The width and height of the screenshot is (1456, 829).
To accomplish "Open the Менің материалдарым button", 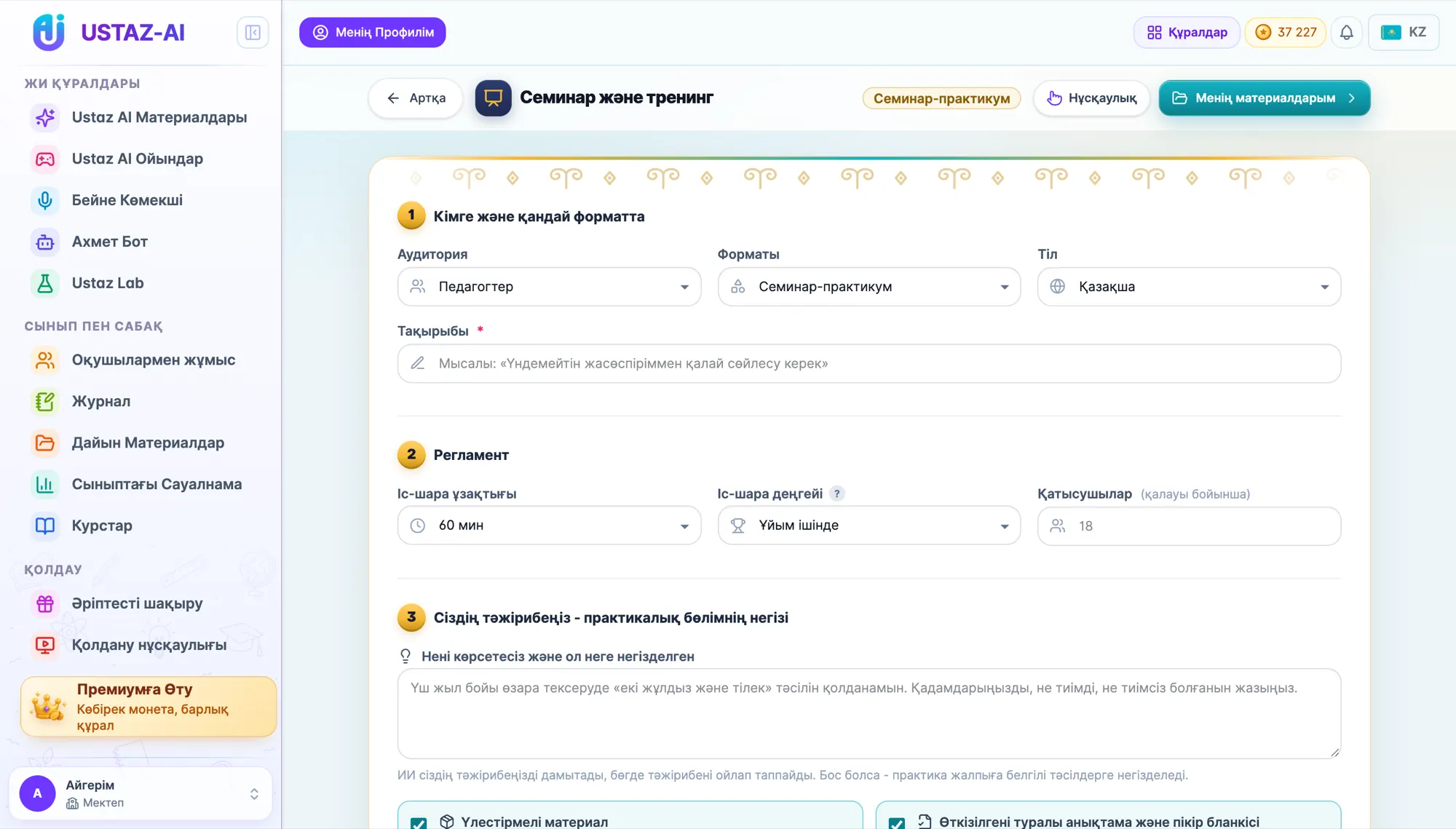I will click(x=1265, y=98).
